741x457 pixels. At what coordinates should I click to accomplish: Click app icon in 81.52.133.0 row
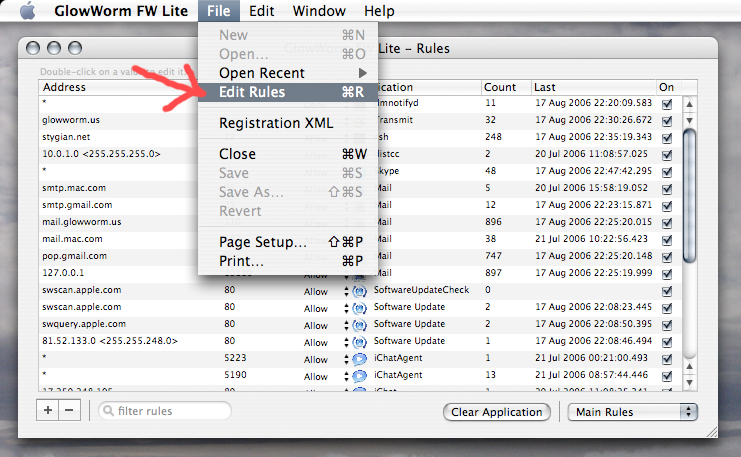click(x=360, y=342)
